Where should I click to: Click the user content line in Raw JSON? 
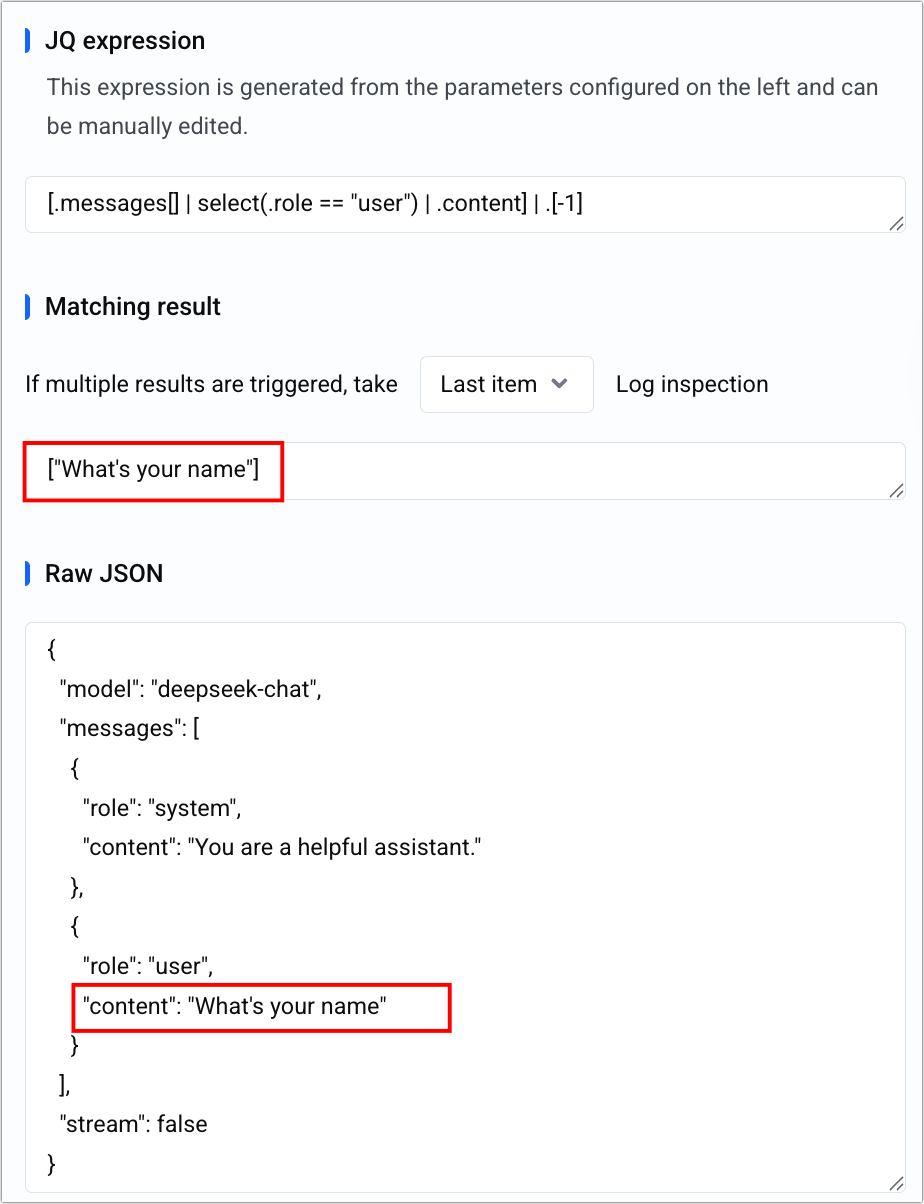pyautogui.click(x=235, y=1005)
